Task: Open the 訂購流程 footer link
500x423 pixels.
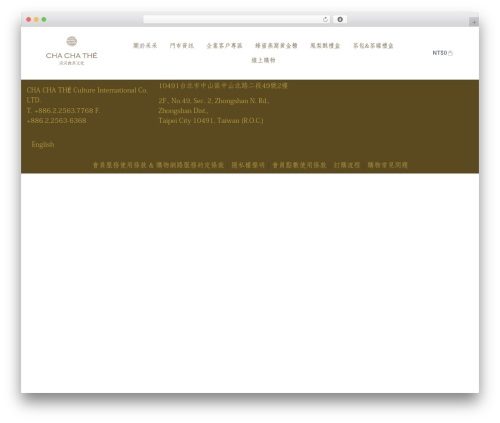Action: [x=347, y=165]
